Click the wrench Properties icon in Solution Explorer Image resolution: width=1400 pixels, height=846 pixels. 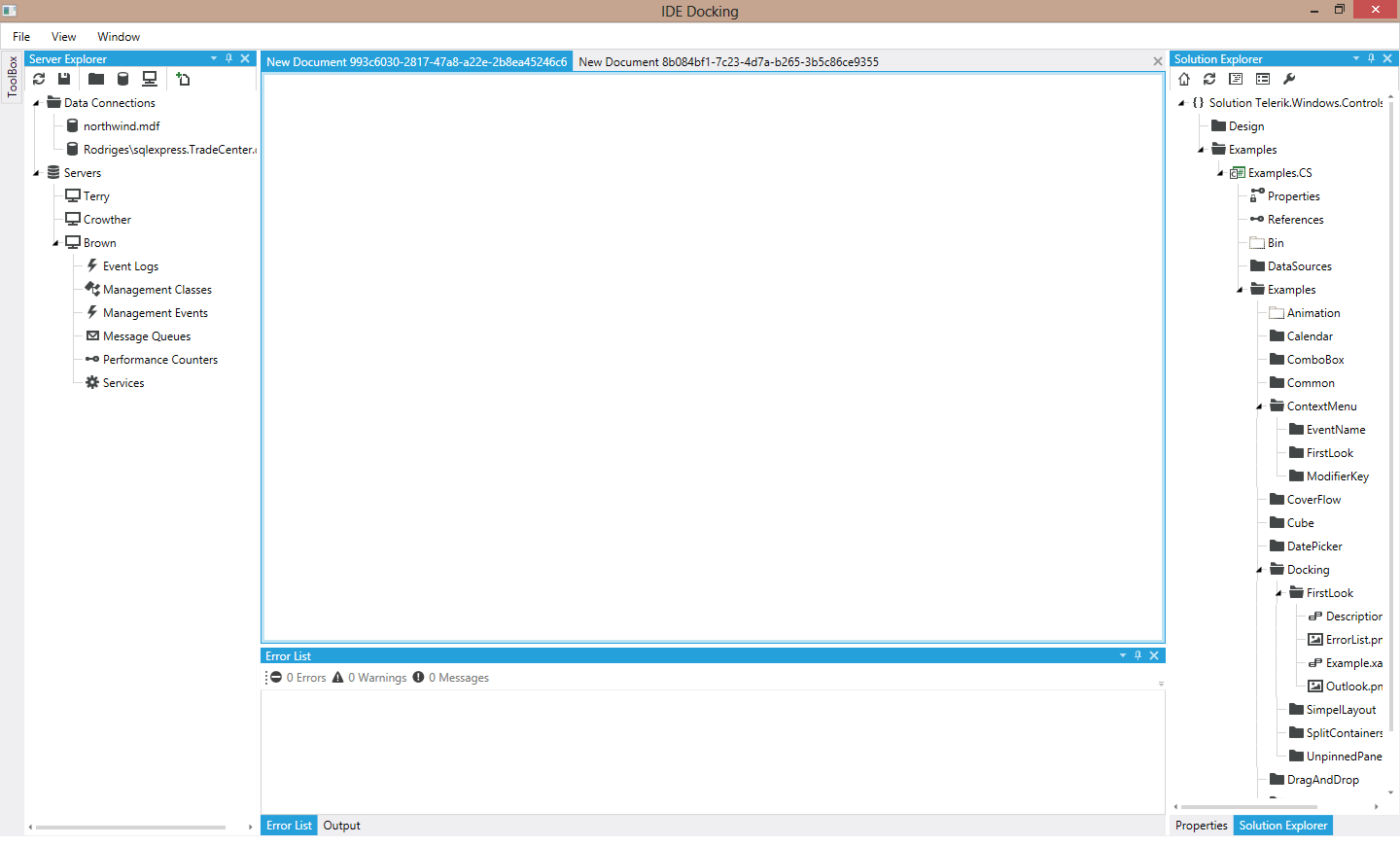point(1289,79)
